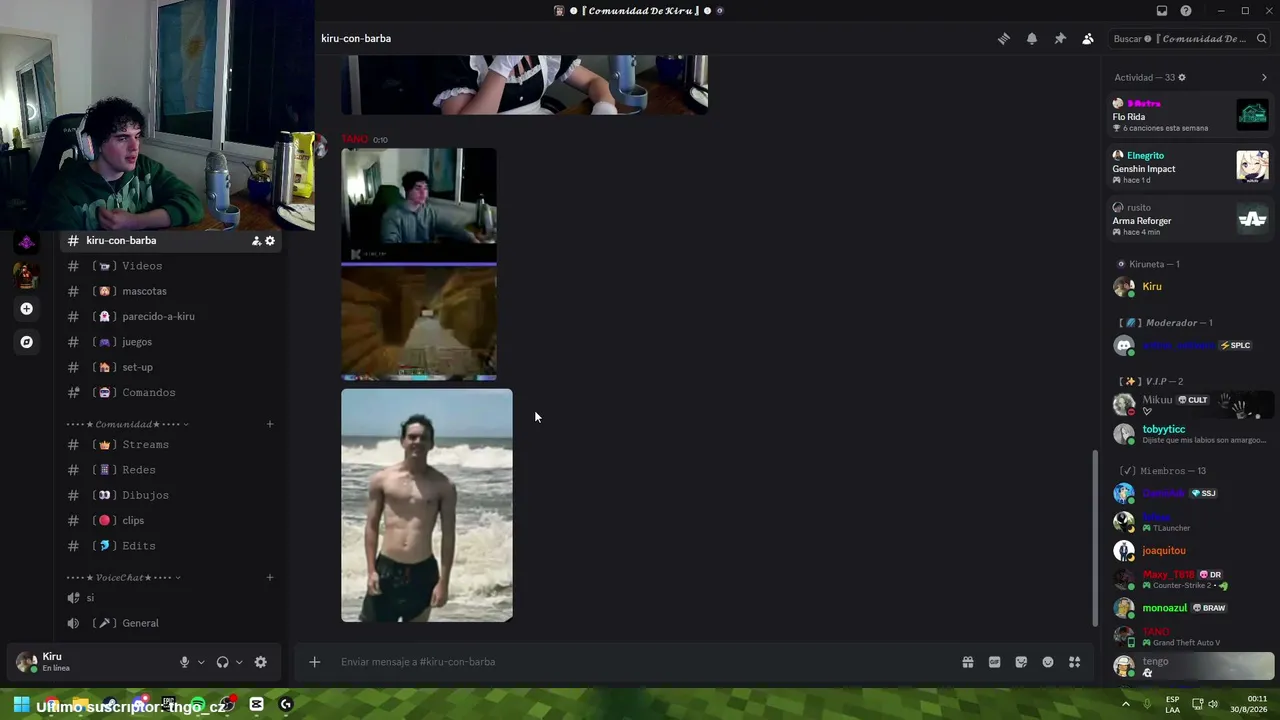Click the Add a Server plus icon
The image size is (1280, 720).
pos(27,309)
